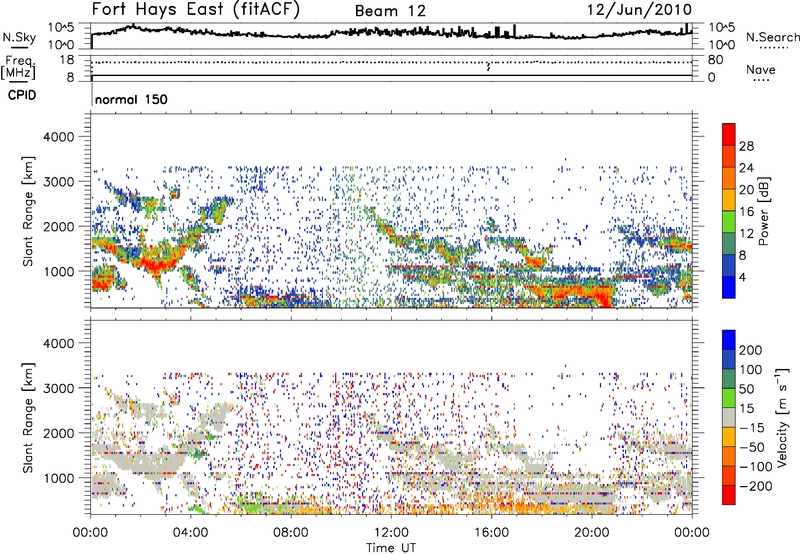This screenshot has width=800, height=554.
Task: Click the 'N.Sky' legend label
Action: coord(19,37)
